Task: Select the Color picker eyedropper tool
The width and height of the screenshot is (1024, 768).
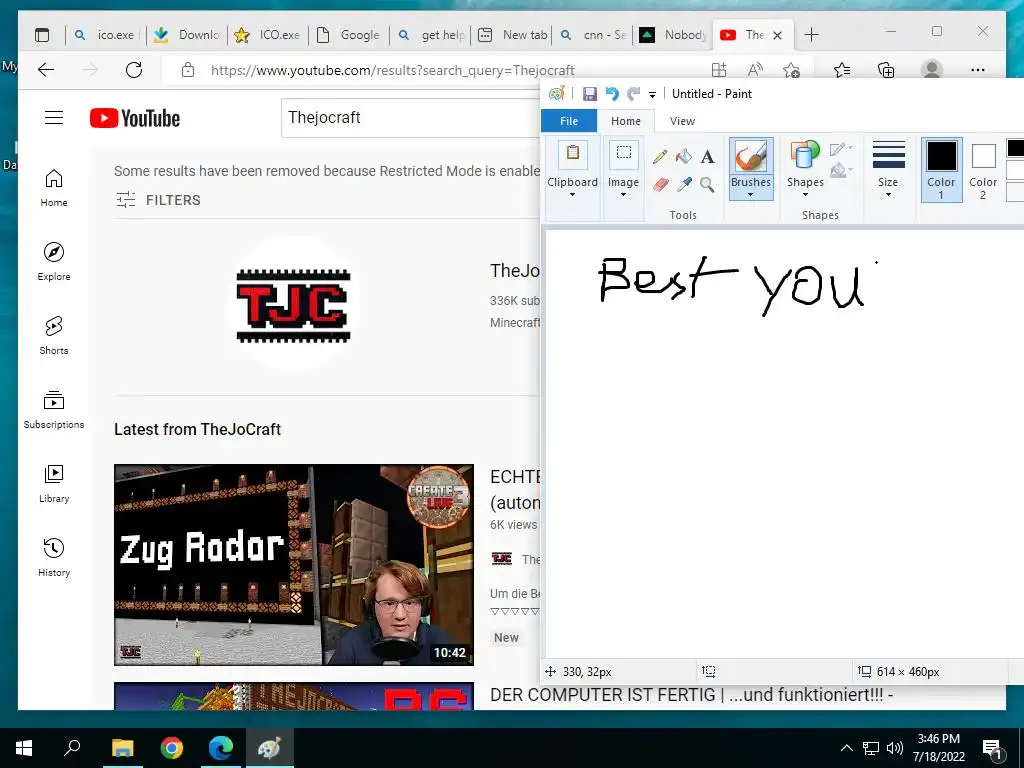Action: pos(684,185)
